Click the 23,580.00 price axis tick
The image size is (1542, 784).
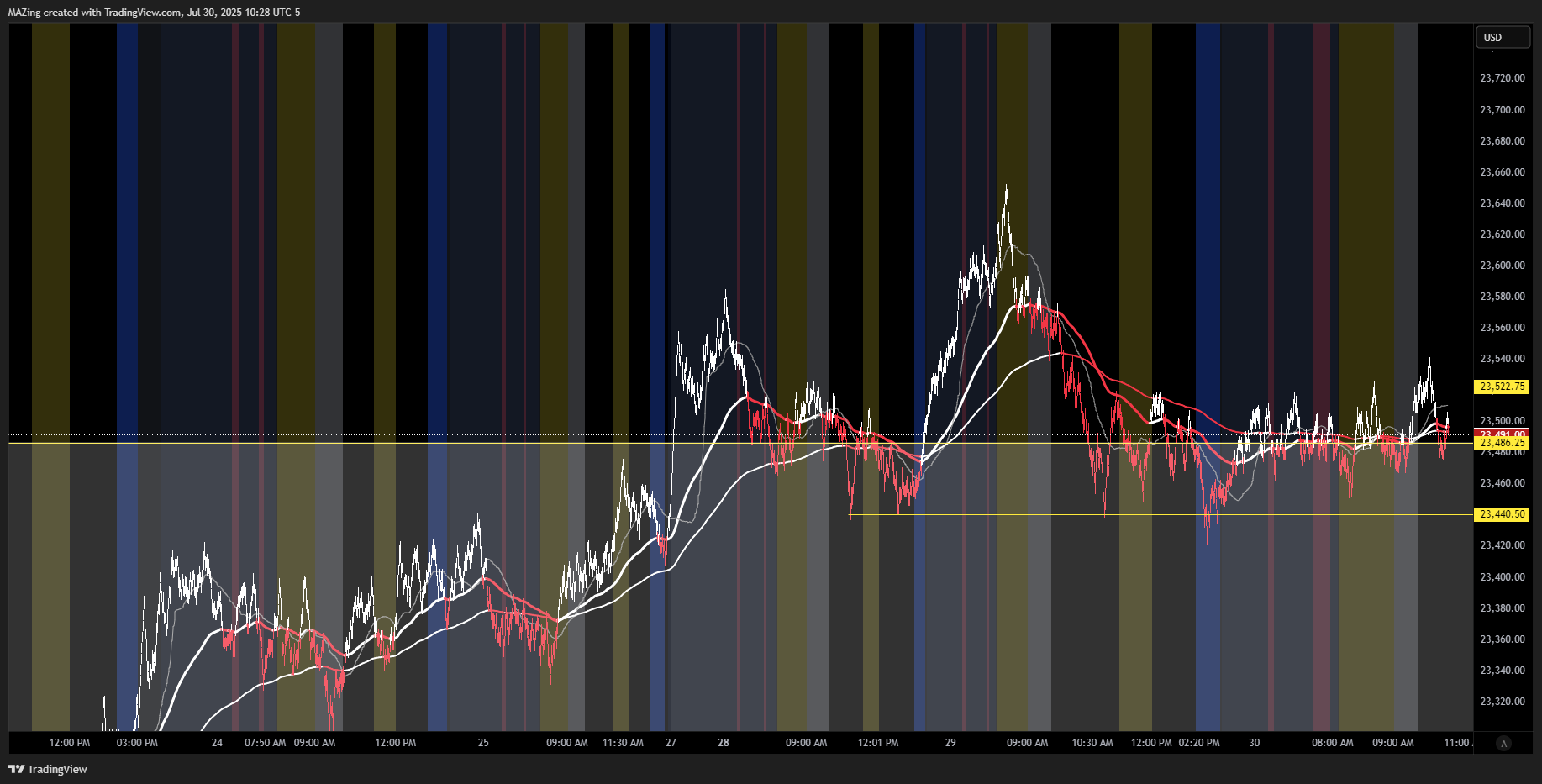coord(1503,296)
